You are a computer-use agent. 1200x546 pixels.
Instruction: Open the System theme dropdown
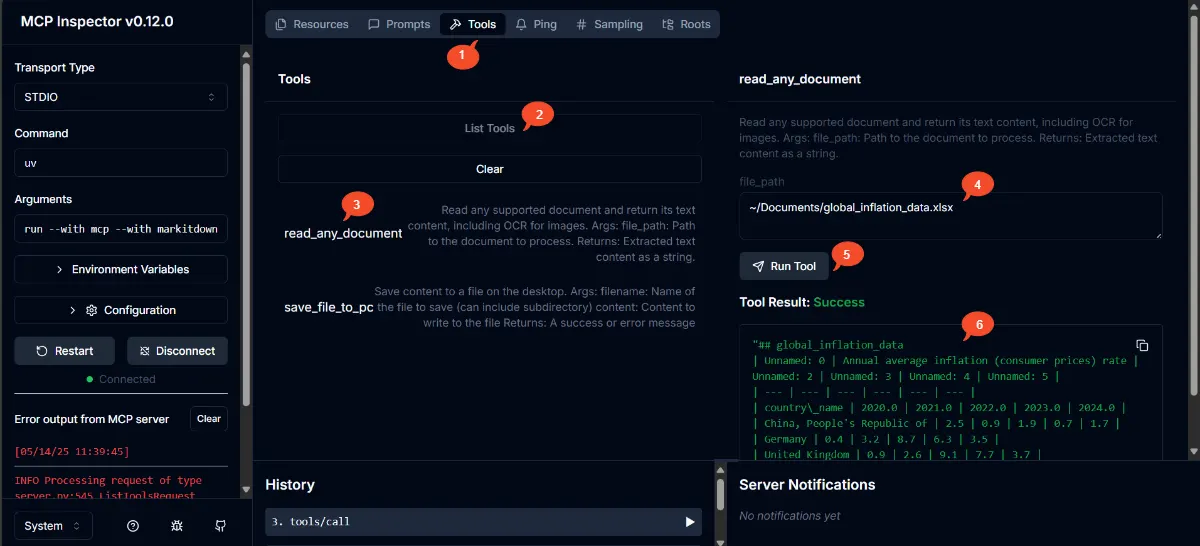pos(53,526)
